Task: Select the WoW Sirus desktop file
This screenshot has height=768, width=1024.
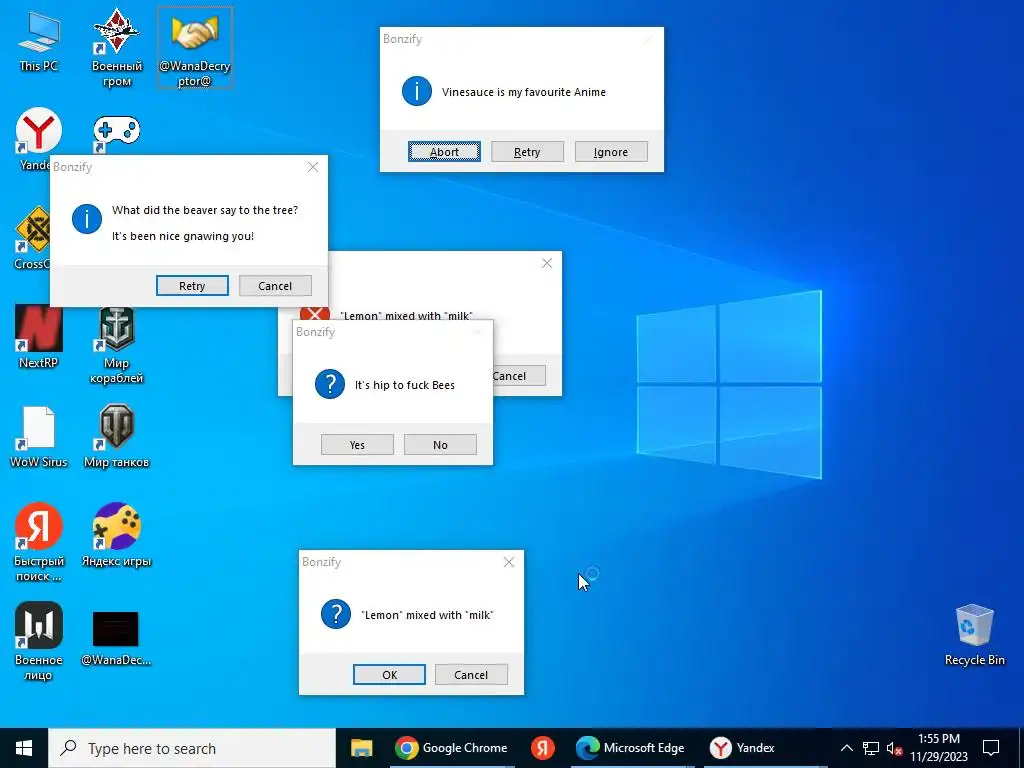Action: [39, 436]
